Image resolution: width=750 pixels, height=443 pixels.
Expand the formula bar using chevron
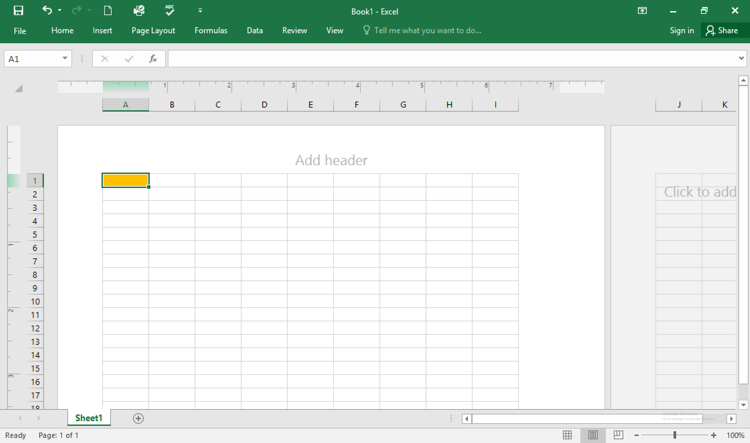coord(741,59)
